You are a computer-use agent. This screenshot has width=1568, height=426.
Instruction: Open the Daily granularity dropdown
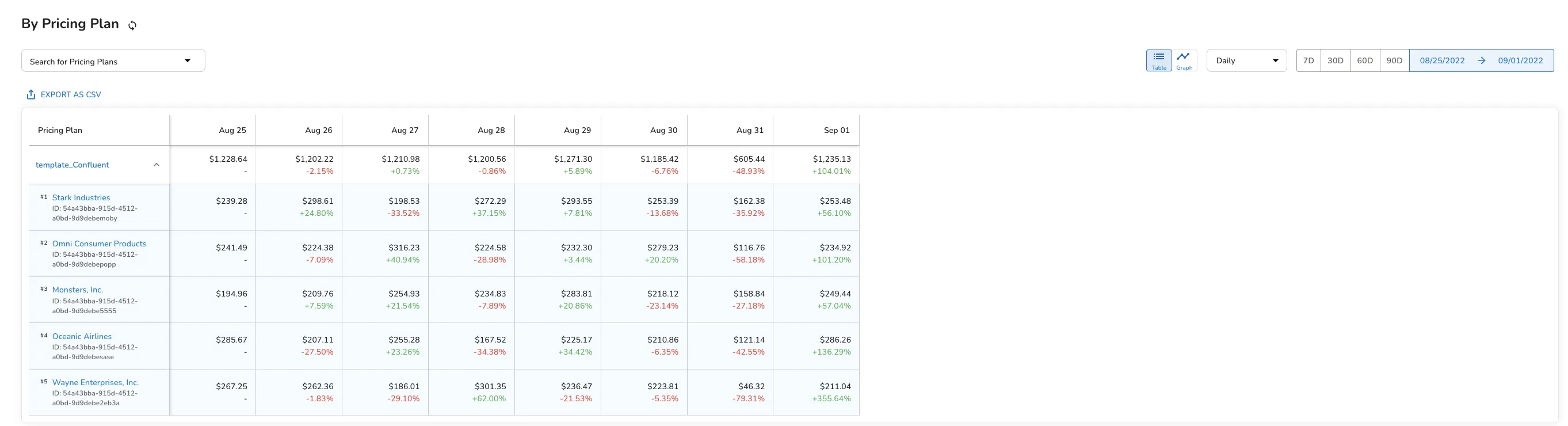(x=1246, y=60)
